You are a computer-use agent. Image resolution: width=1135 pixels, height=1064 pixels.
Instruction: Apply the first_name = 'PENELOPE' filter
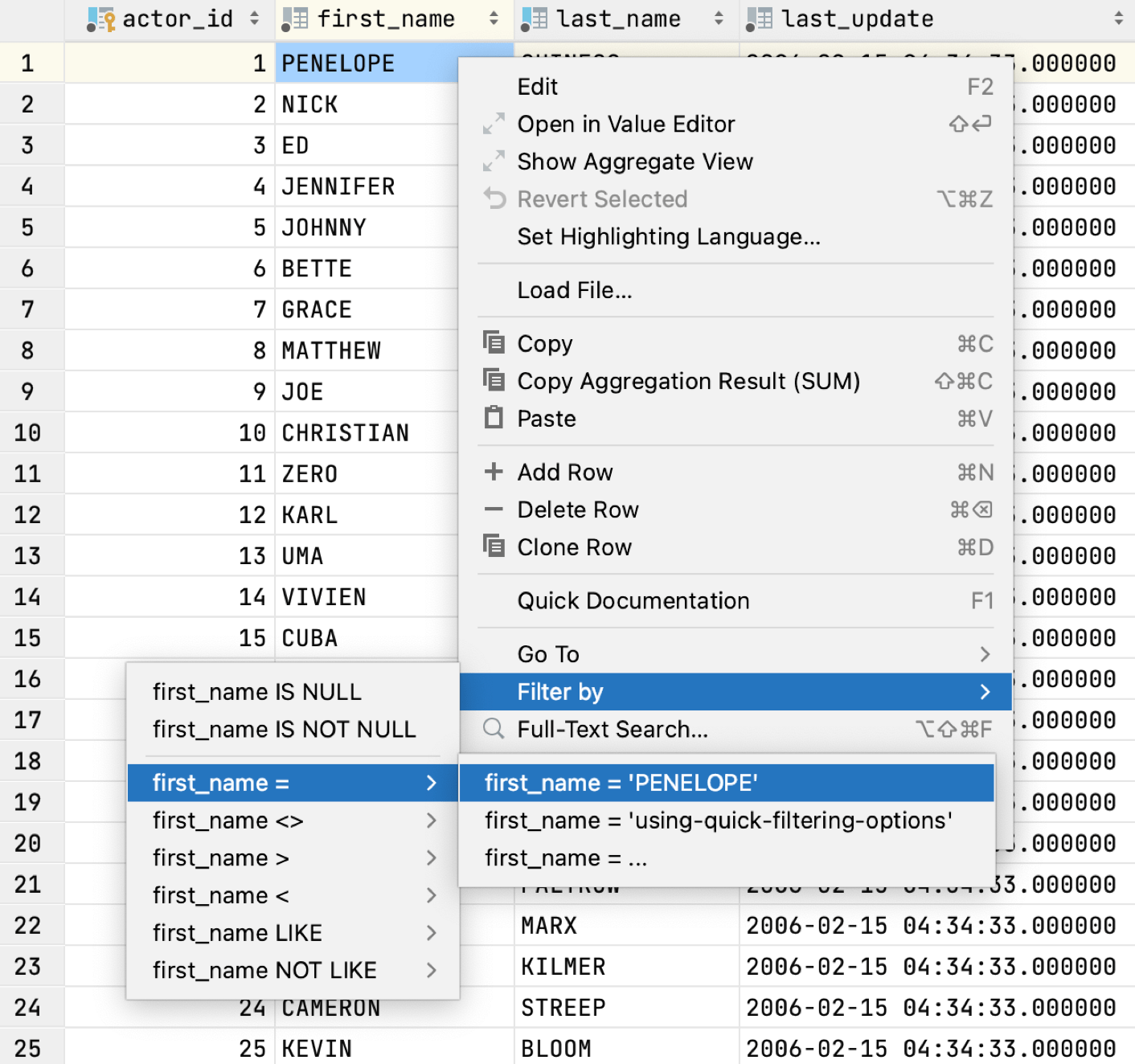click(x=621, y=783)
